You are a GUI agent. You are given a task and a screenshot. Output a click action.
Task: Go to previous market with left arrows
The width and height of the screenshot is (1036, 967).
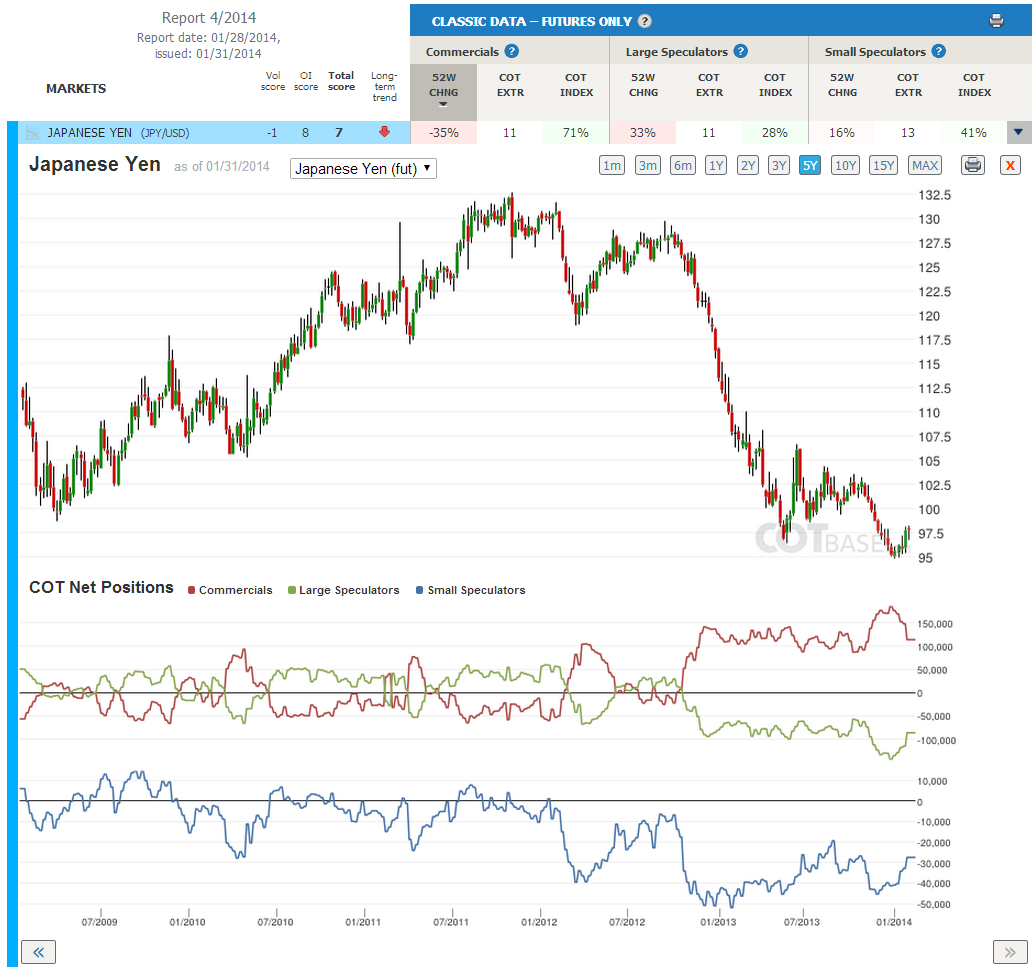(38, 952)
